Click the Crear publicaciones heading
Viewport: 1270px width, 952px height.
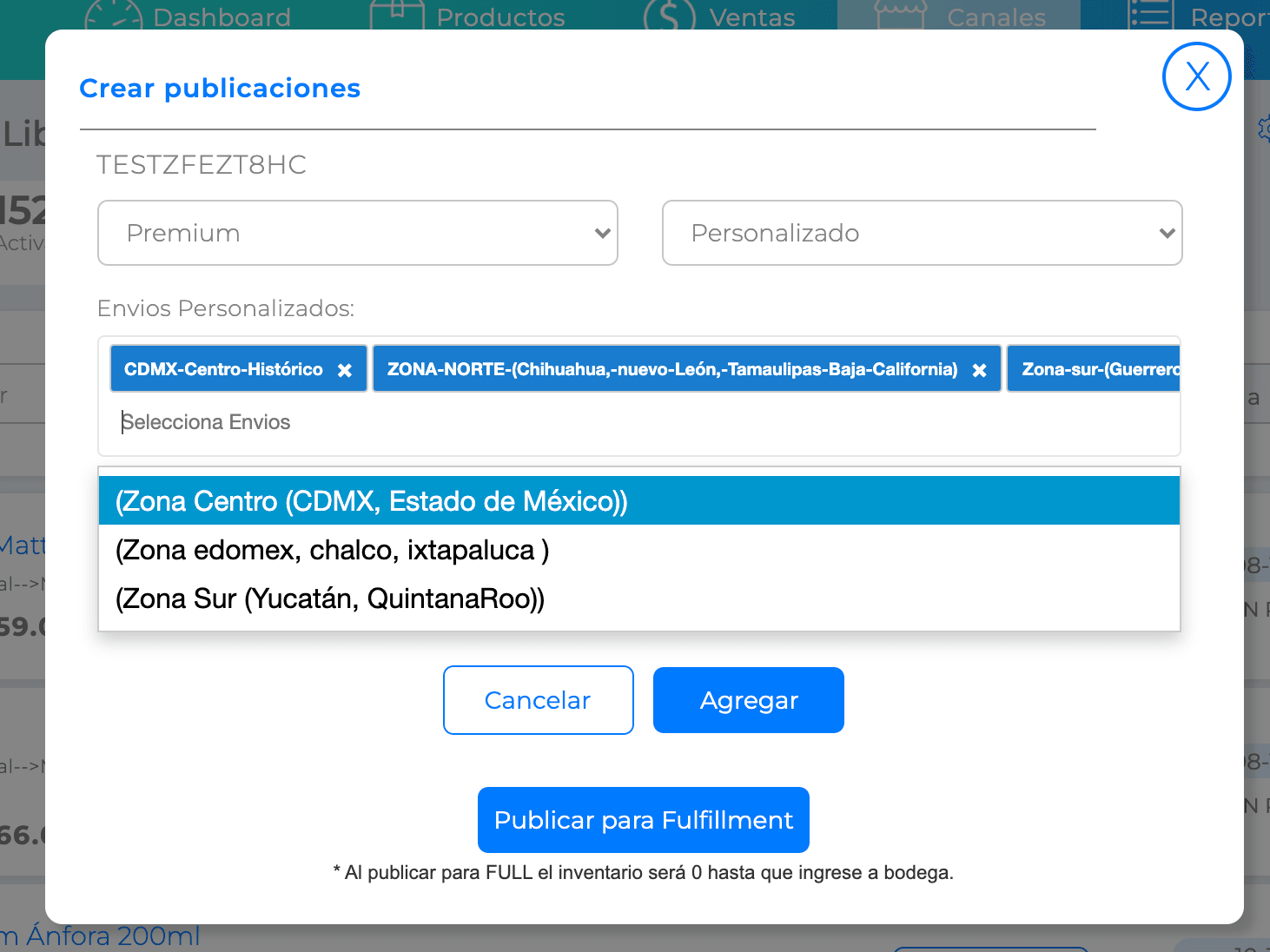[220, 88]
